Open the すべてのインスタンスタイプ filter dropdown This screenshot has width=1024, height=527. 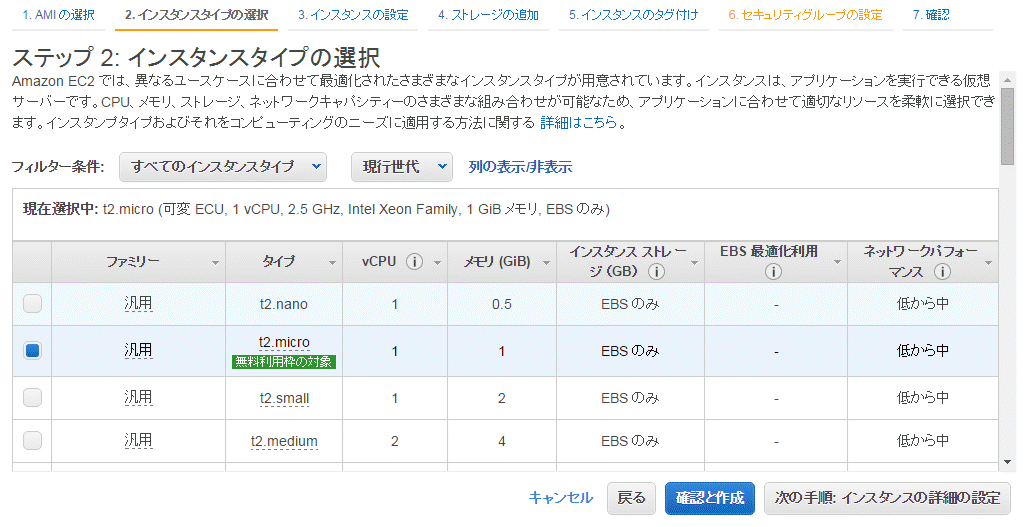coord(223,167)
